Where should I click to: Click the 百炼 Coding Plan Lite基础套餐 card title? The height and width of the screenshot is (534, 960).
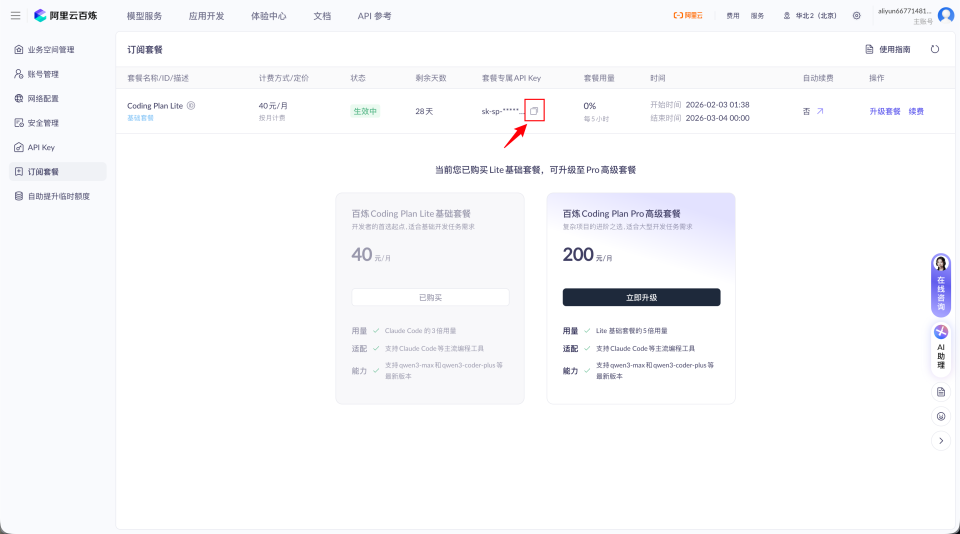411,214
